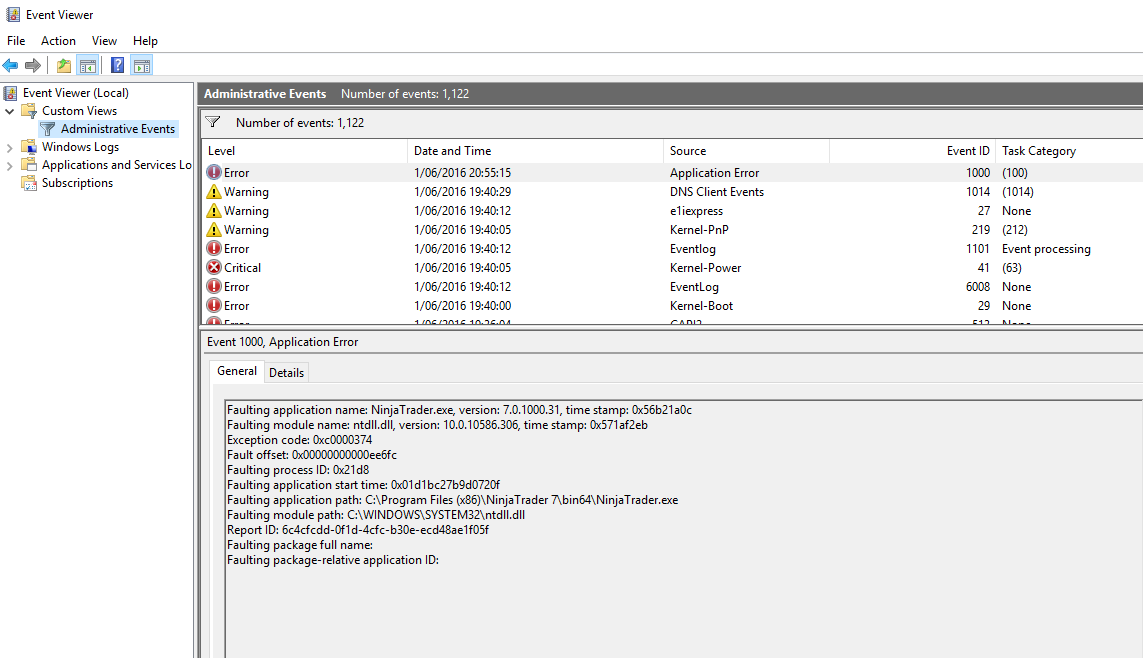Screen dimensions: 1143x658
Task: Select the e1iexpress source cell
Action: 696,211
